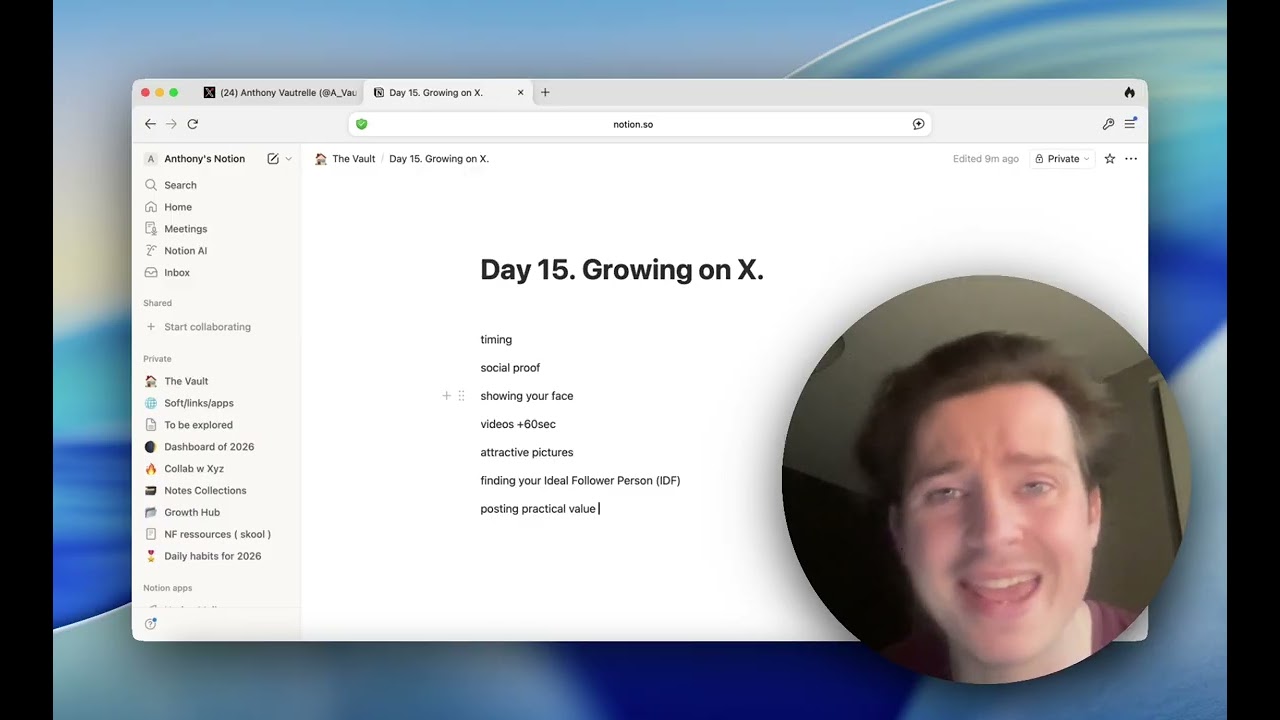1280x720 pixels.
Task: Click the browser forward arrow
Action: click(171, 124)
